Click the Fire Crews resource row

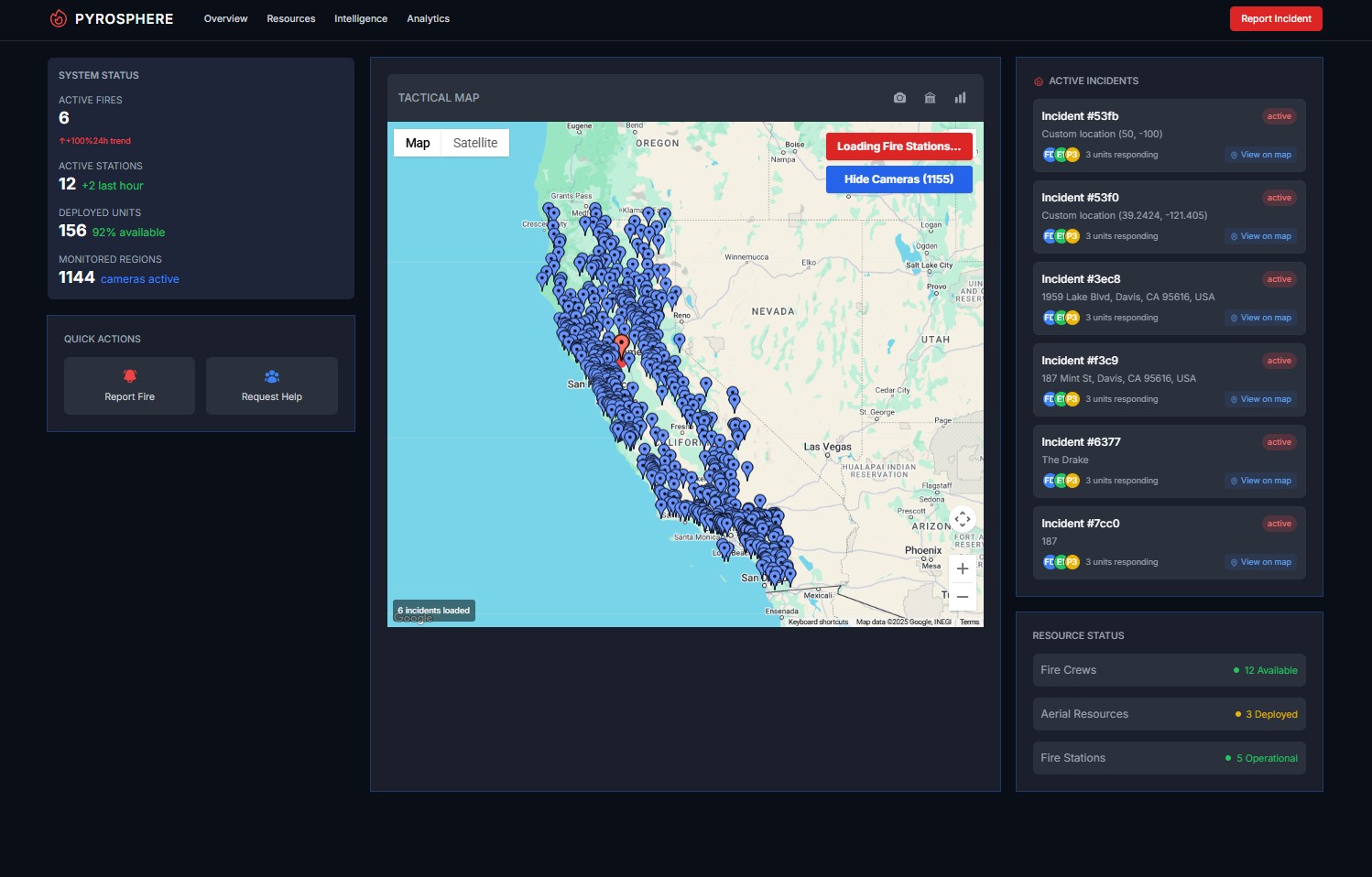pyautogui.click(x=1170, y=670)
